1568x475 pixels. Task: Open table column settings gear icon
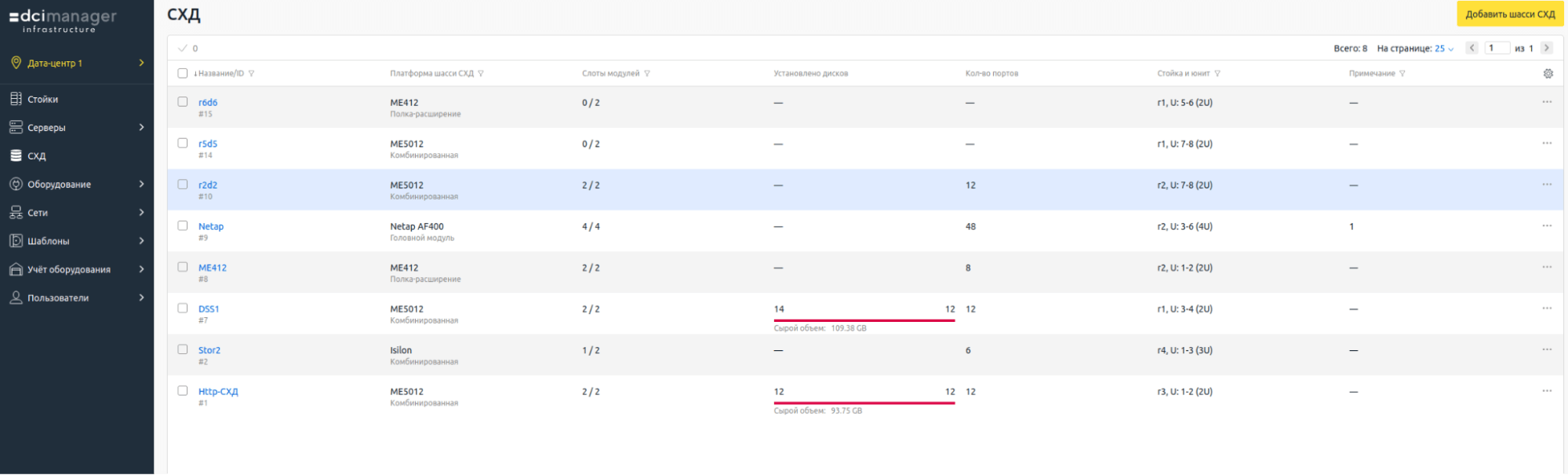coord(1548,73)
